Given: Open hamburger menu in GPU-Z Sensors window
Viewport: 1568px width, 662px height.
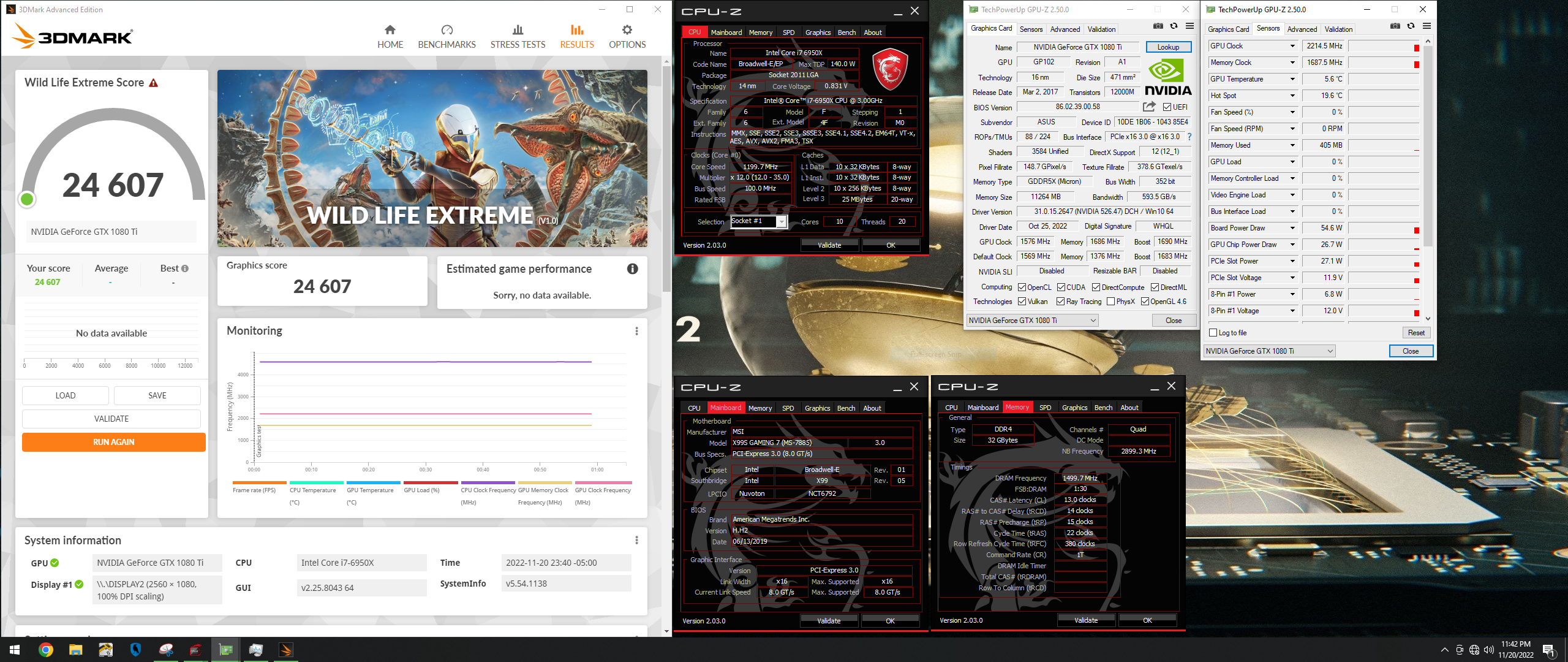Looking at the screenshot, I should point(1427,26).
